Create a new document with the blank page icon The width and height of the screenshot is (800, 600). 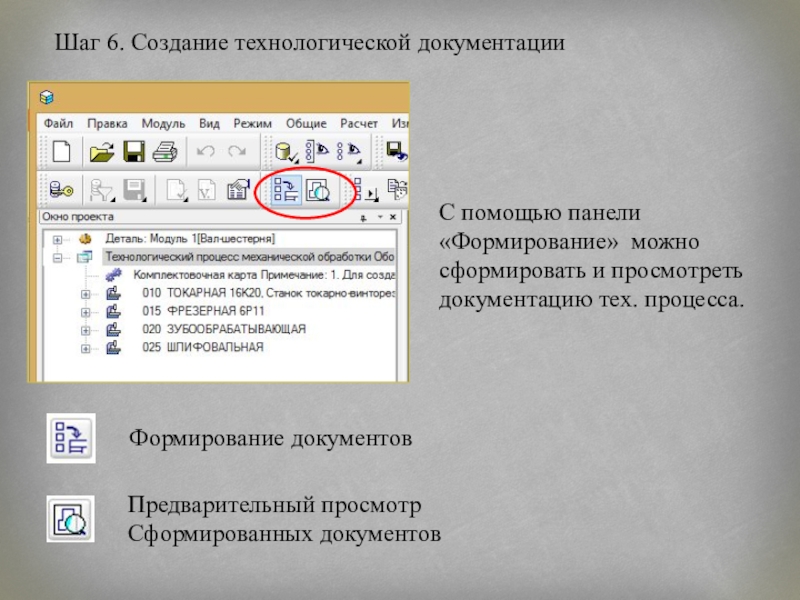point(62,152)
